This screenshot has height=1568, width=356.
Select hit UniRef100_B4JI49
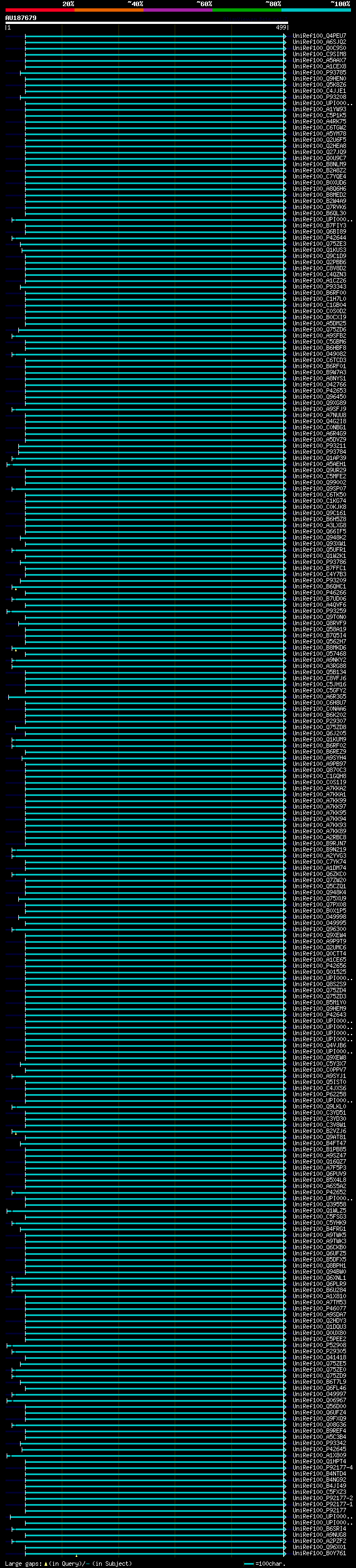click(319, 1485)
